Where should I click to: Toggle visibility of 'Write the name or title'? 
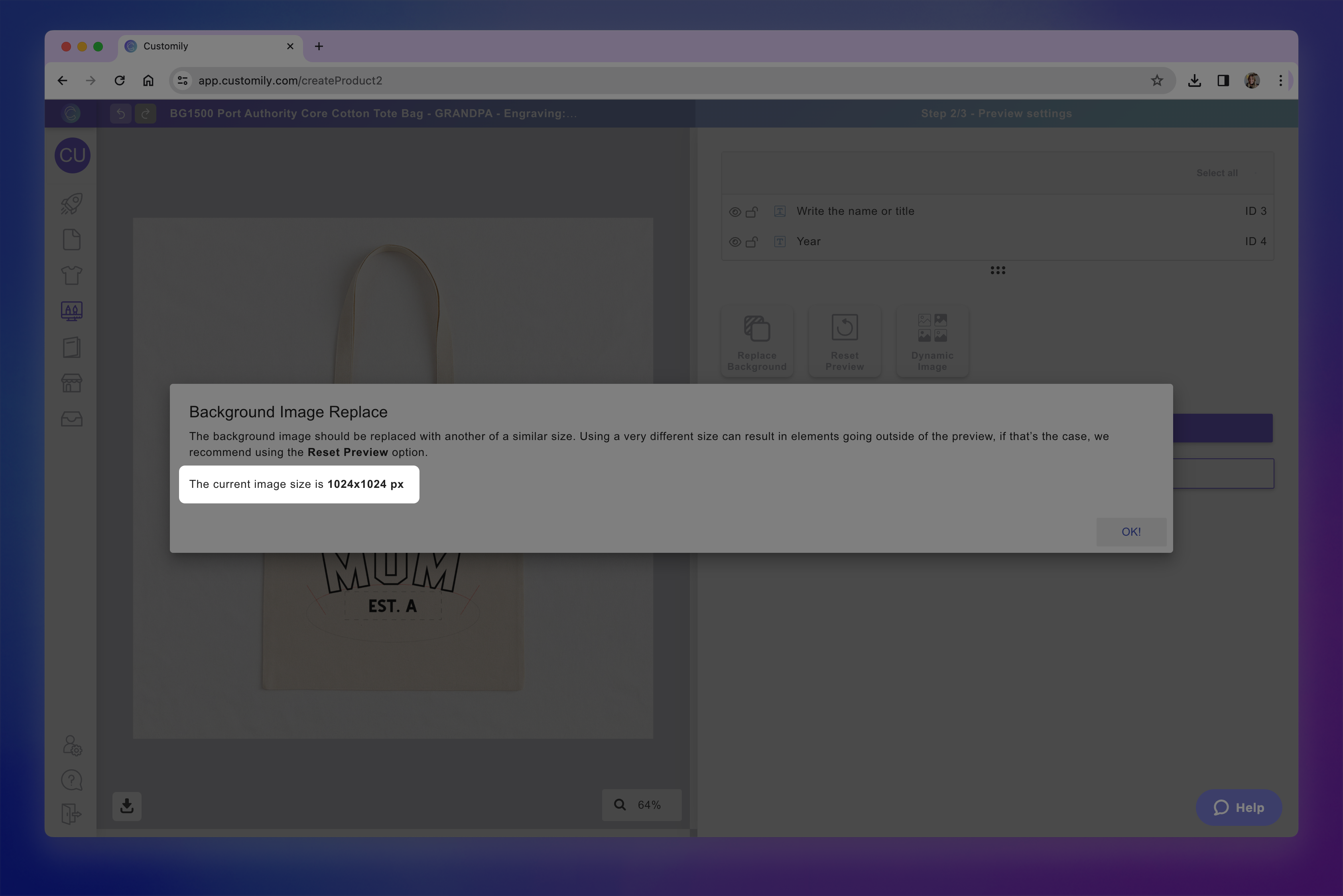[x=735, y=212]
